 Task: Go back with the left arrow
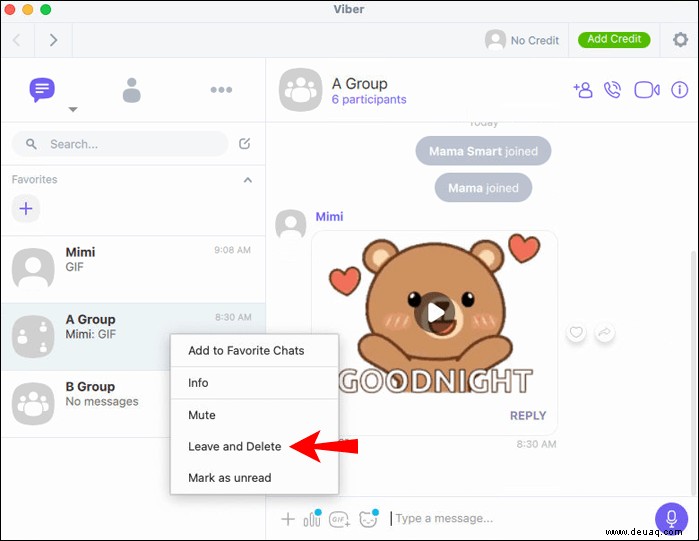(x=17, y=40)
